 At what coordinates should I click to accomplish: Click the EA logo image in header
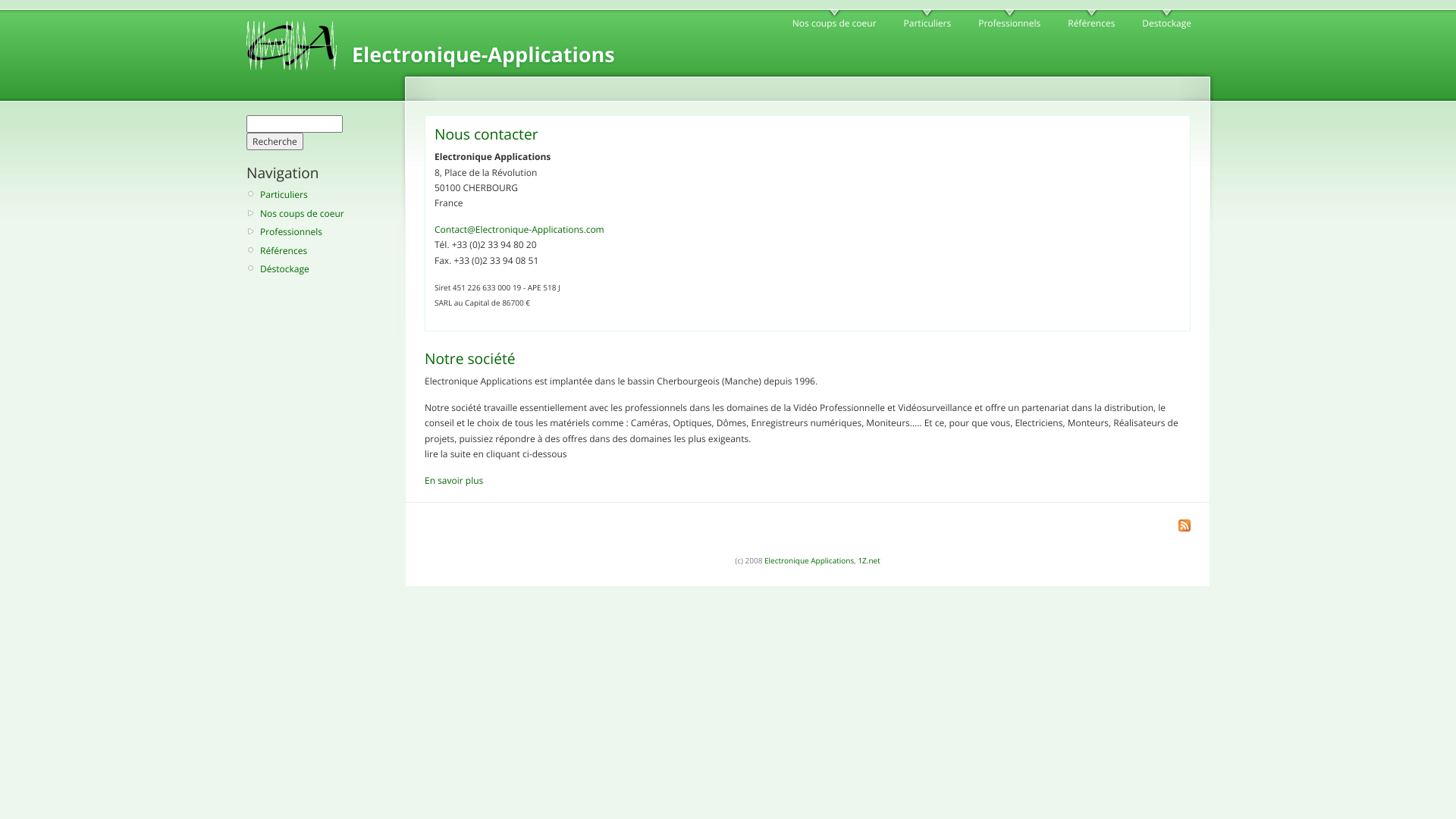point(291,45)
